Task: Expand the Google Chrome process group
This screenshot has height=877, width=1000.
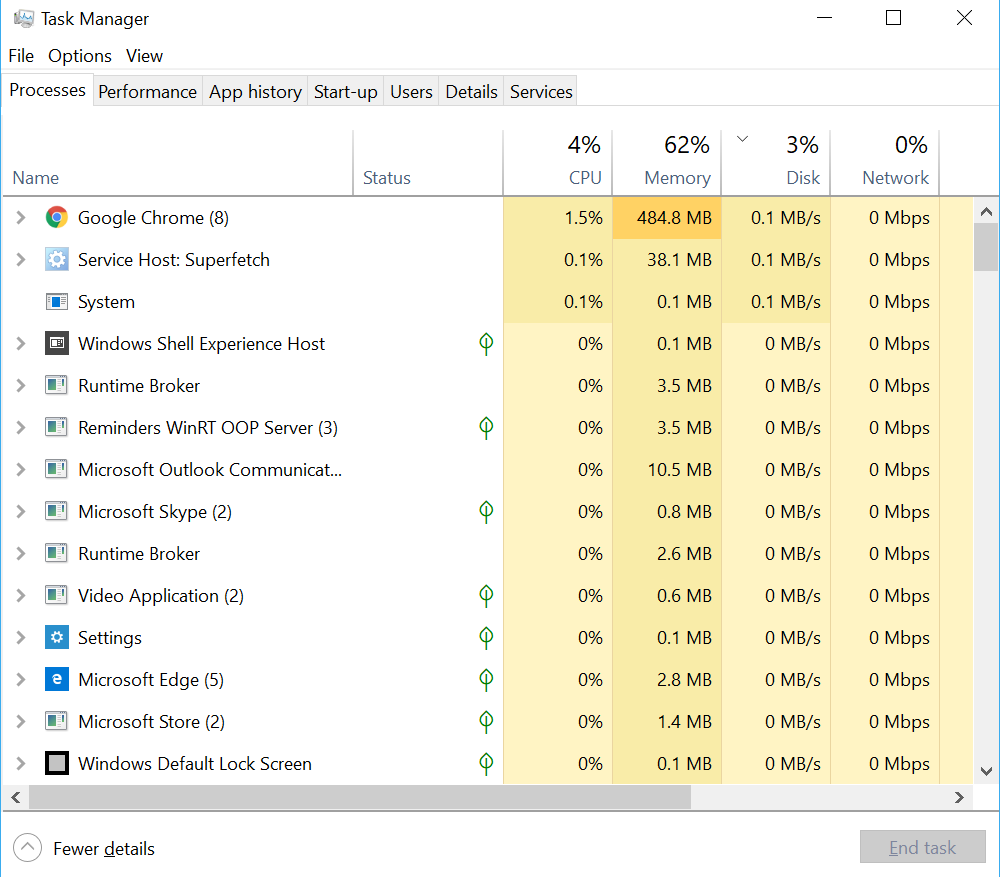Action: tap(21, 217)
